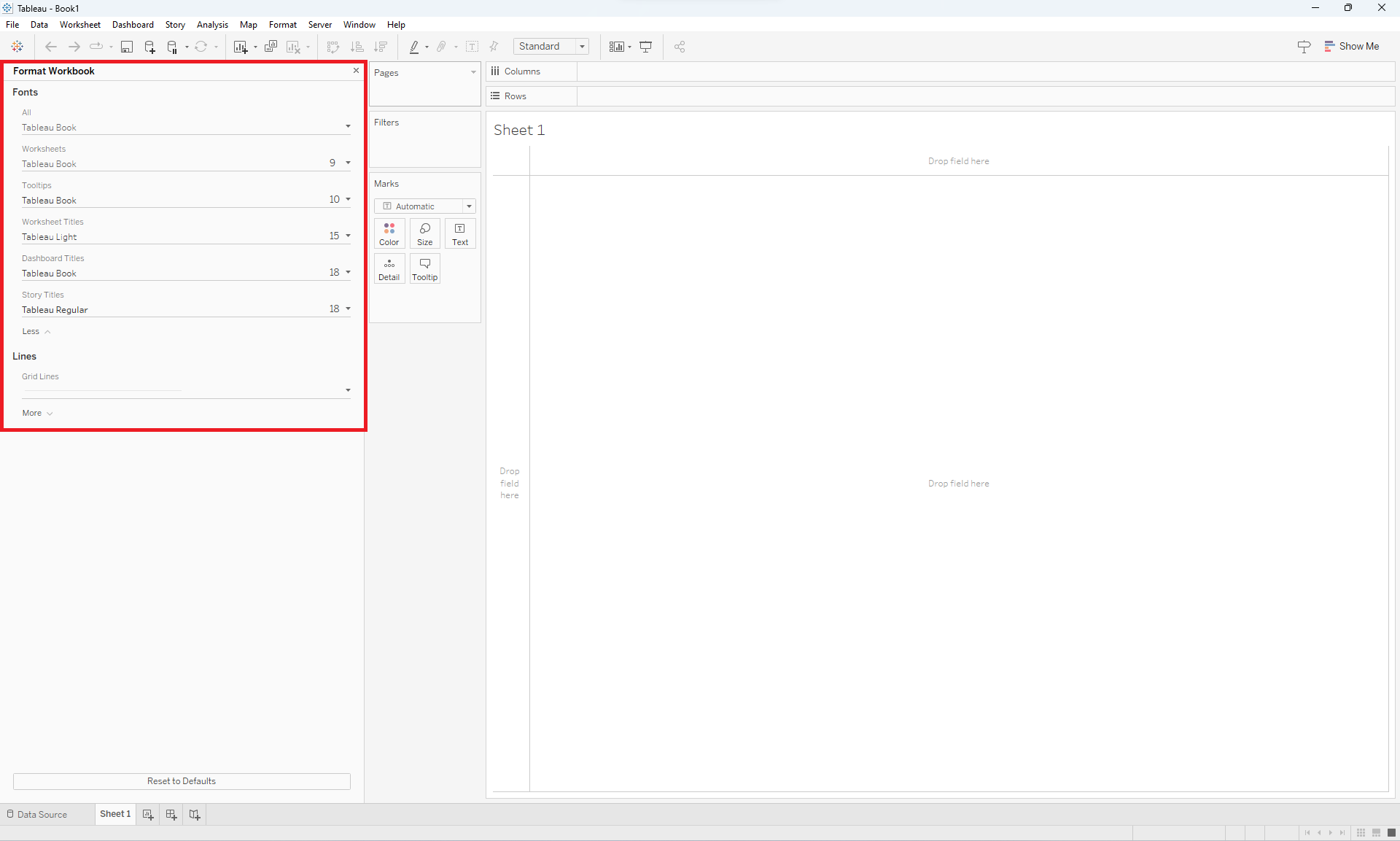Click the Color mark card icon

pos(389,233)
